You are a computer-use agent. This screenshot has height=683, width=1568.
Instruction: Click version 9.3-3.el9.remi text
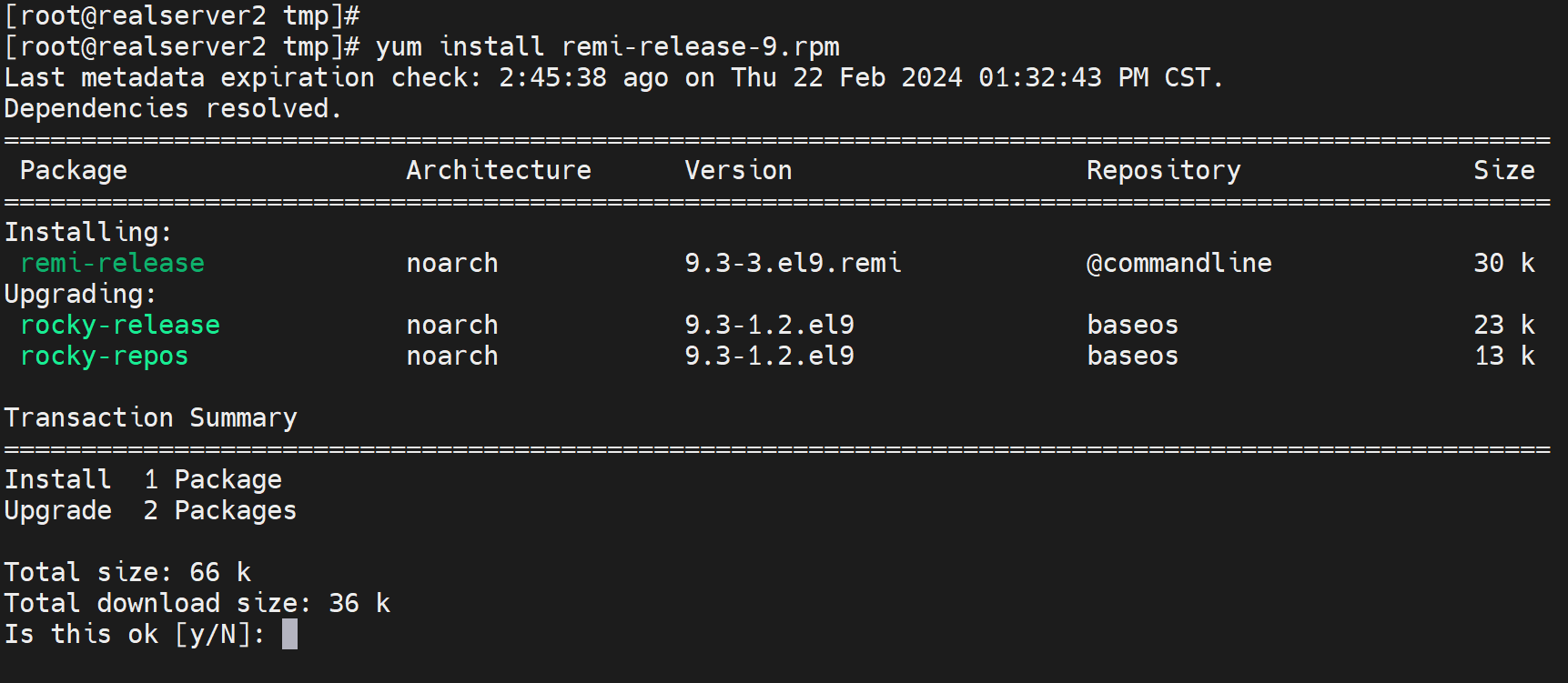[x=793, y=263]
